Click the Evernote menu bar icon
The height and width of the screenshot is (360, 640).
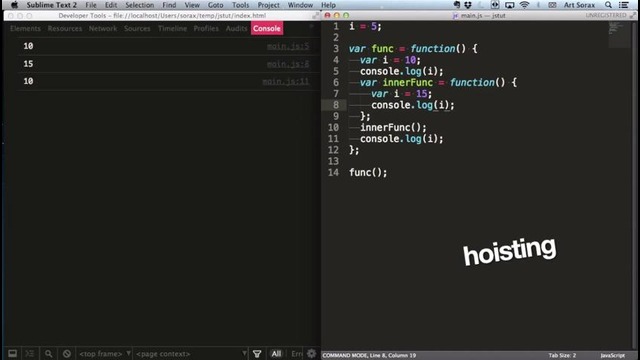[457, 5]
